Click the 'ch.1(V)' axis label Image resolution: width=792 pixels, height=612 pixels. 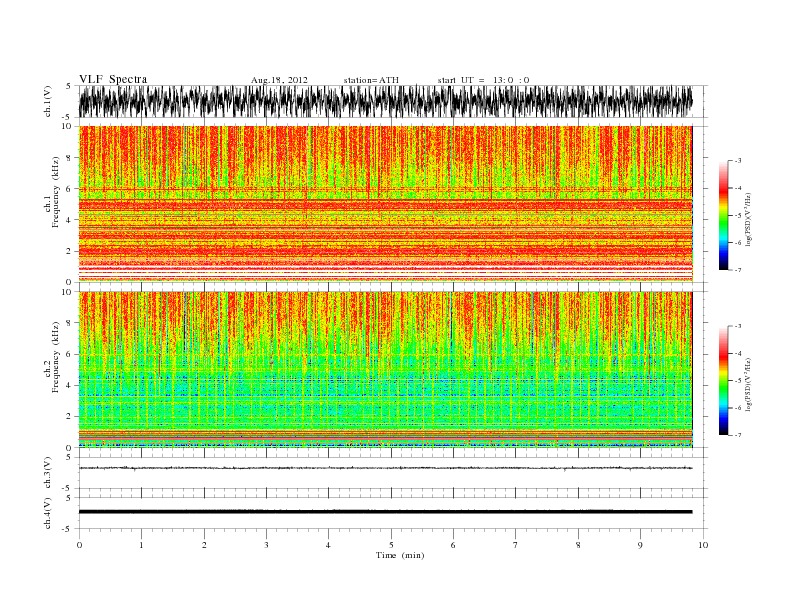pyautogui.click(x=48, y=103)
